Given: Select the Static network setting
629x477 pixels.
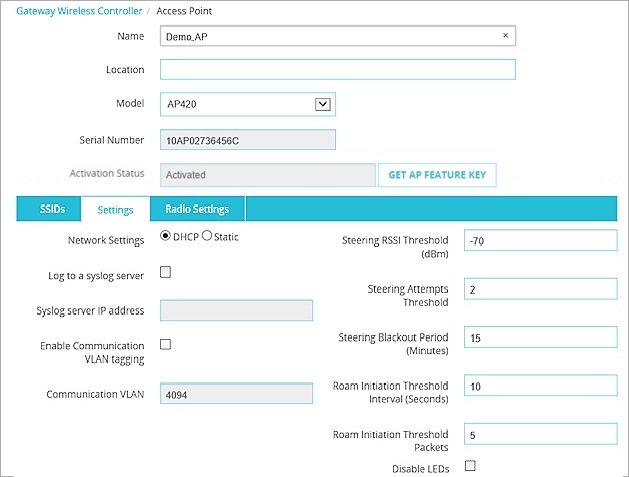Looking at the screenshot, I should tap(208, 237).
